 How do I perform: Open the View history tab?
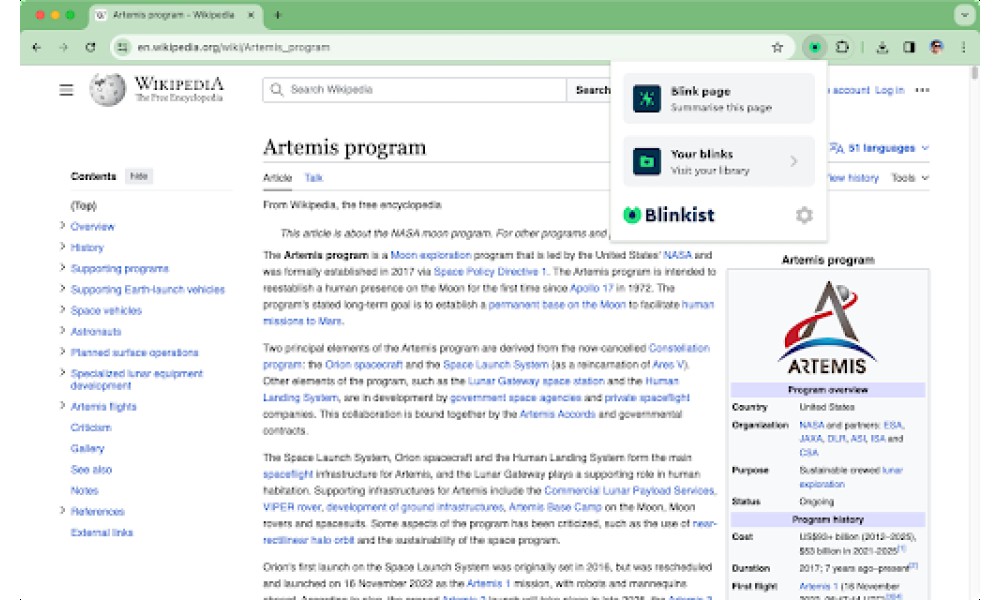(x=853, y=178)
